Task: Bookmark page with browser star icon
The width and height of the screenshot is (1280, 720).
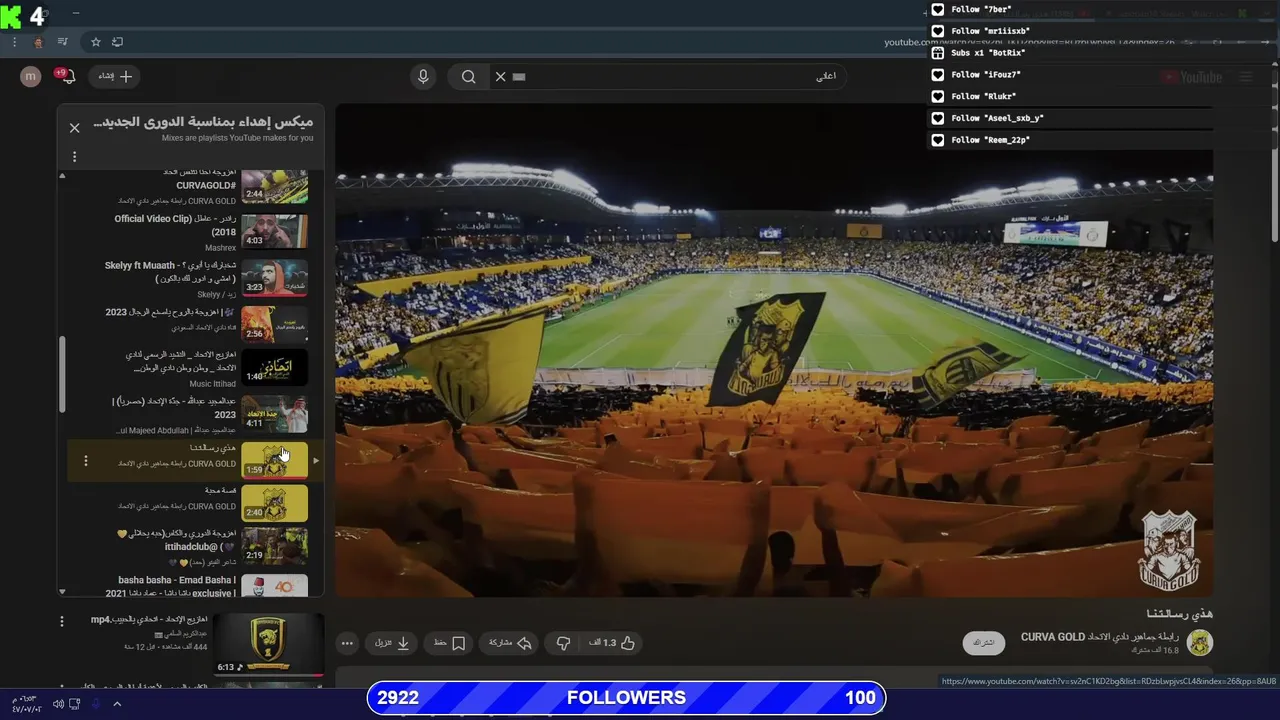Action: [96, 42]
